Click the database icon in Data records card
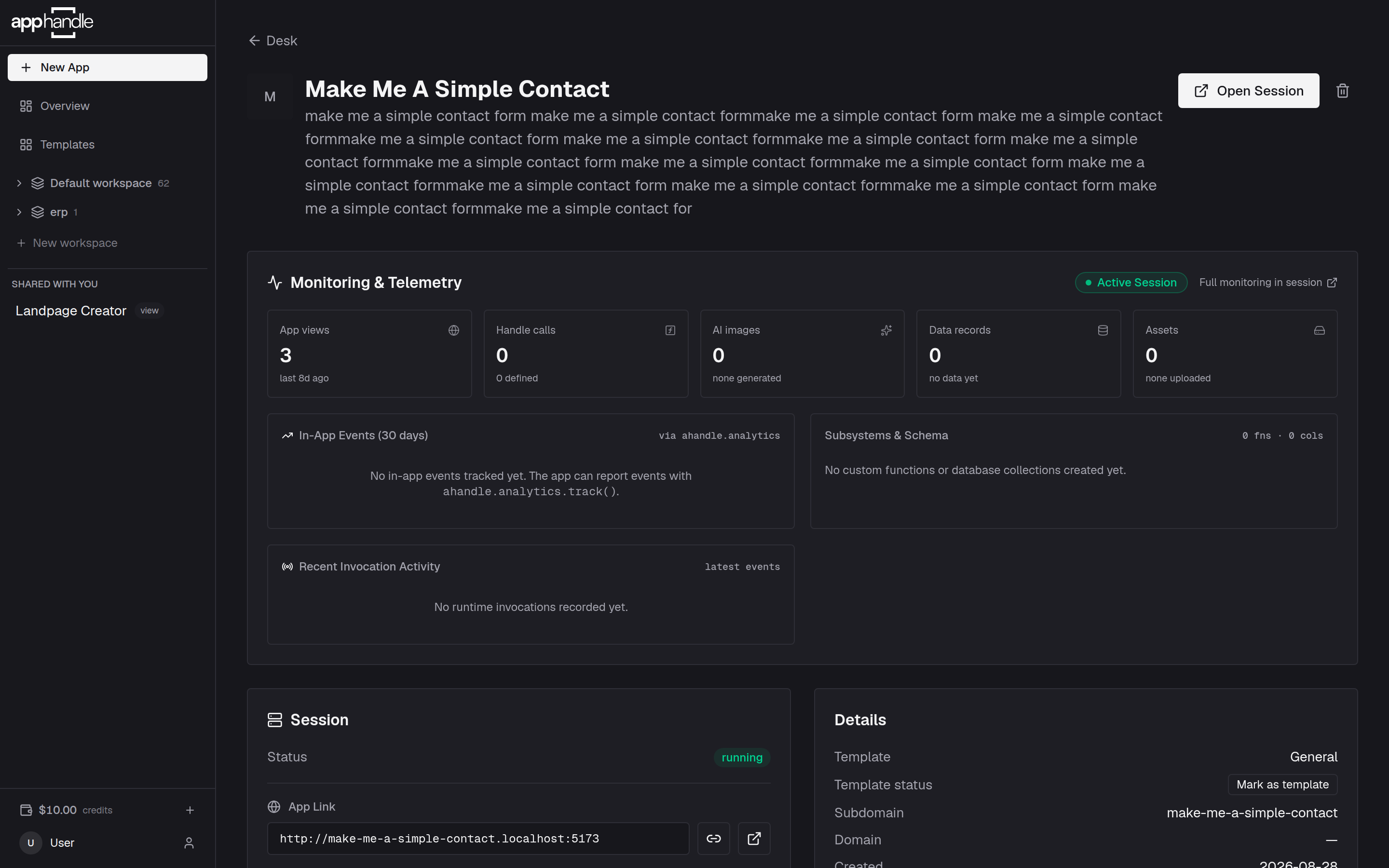This screenshot has width=1389, height=868. click(1103, 330)
